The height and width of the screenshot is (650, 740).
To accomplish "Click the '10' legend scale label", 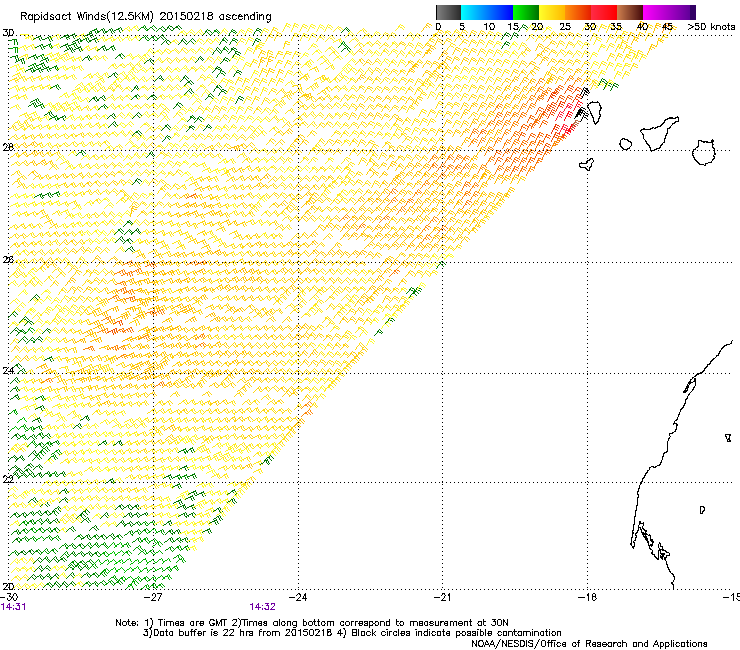I will pos(489,26).
